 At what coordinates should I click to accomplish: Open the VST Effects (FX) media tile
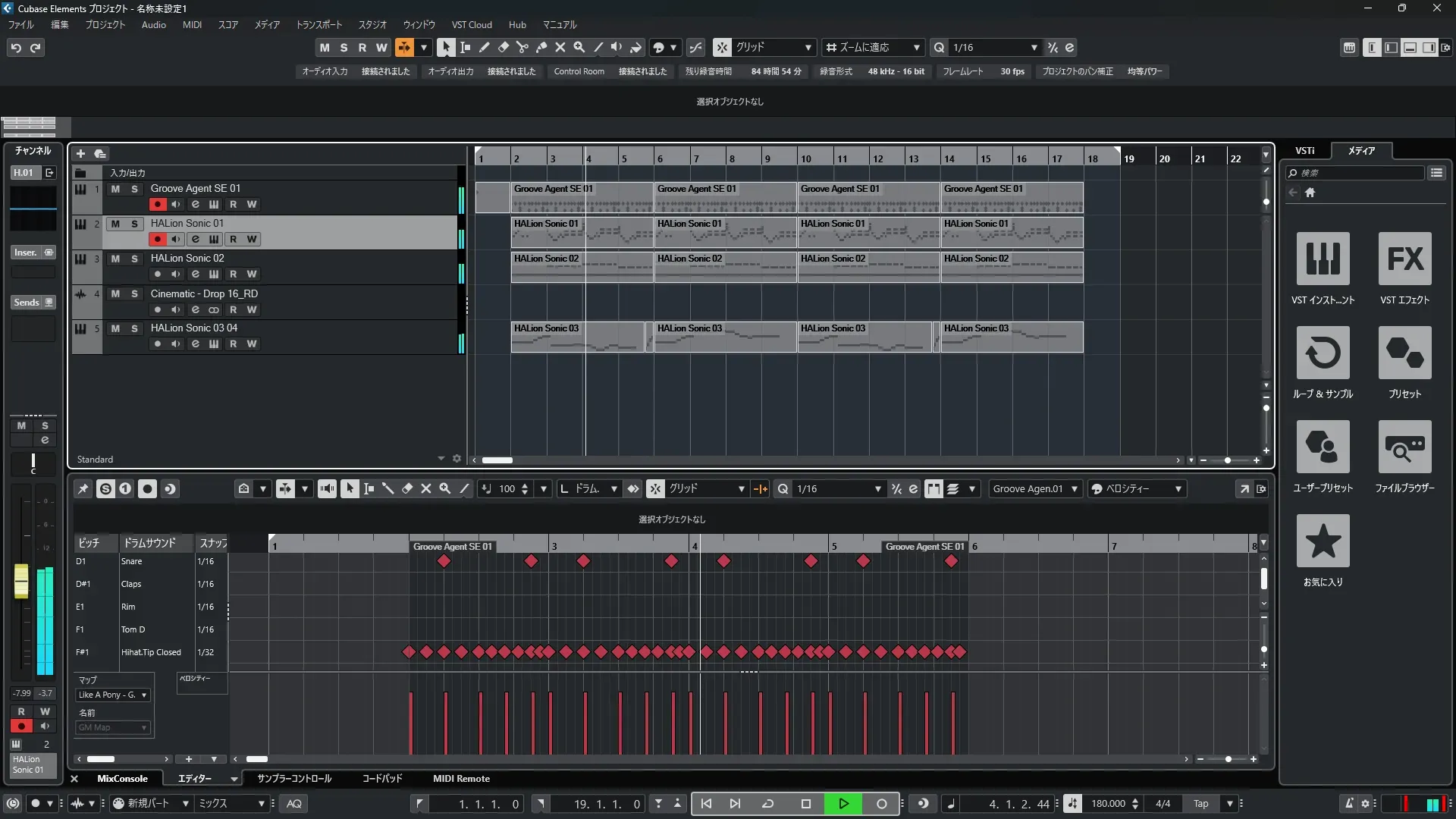1404,259
